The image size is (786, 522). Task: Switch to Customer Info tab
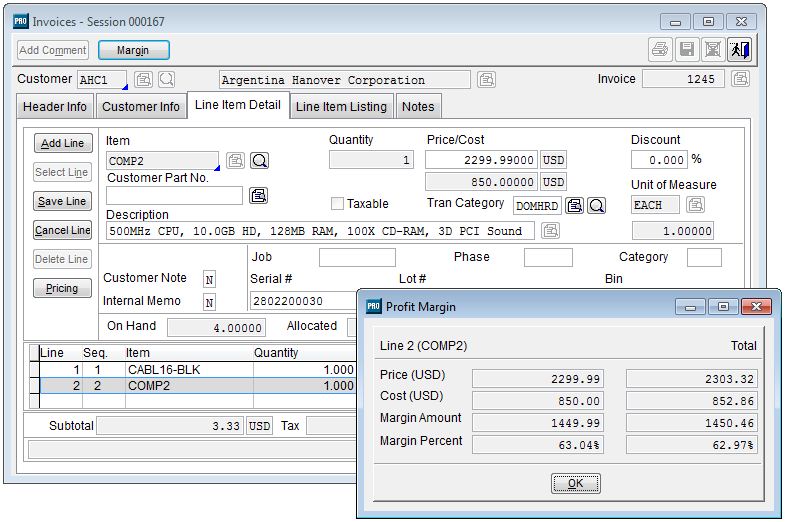pos(141,106)
